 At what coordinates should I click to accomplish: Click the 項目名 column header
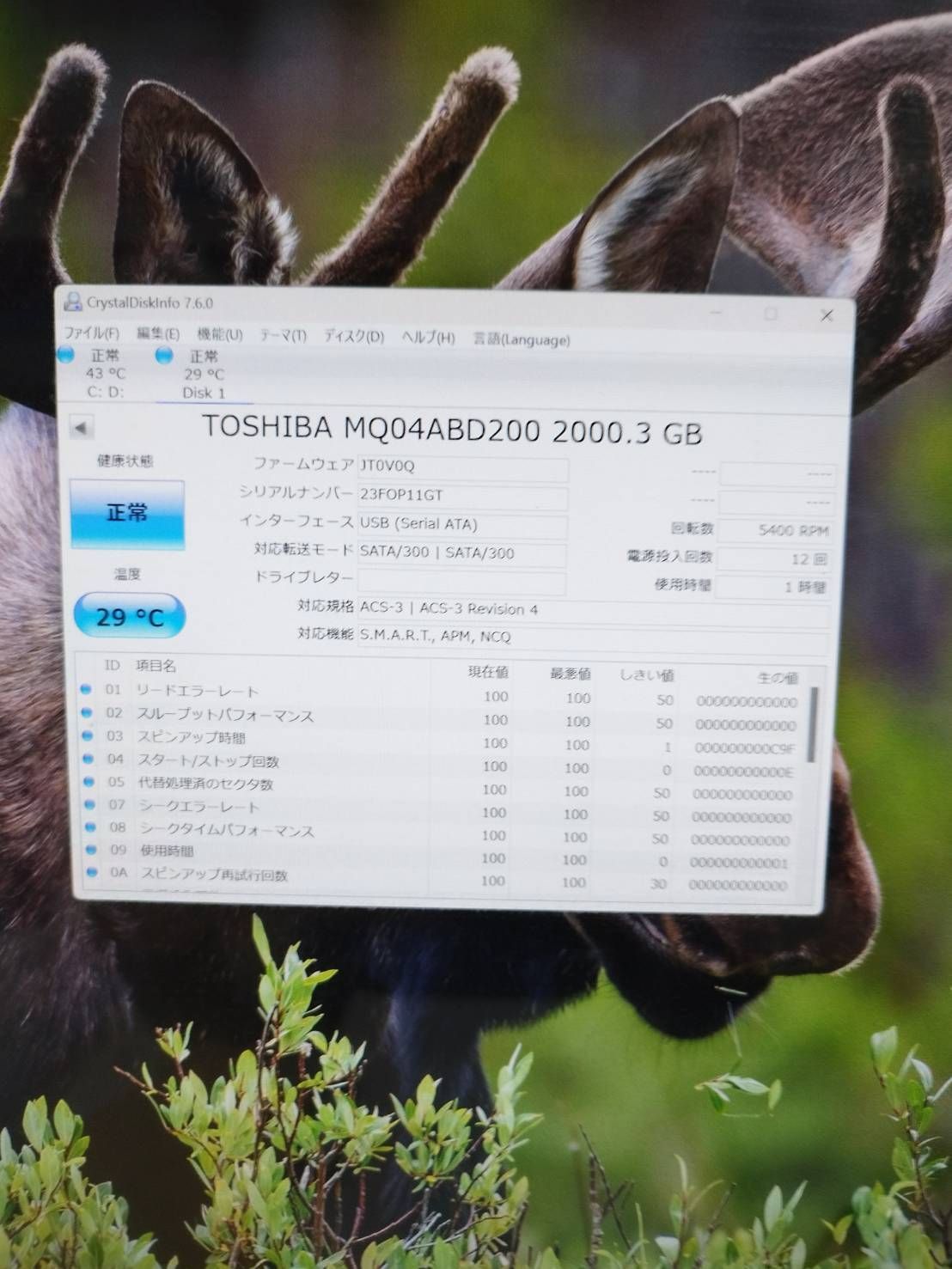point(156,665)
